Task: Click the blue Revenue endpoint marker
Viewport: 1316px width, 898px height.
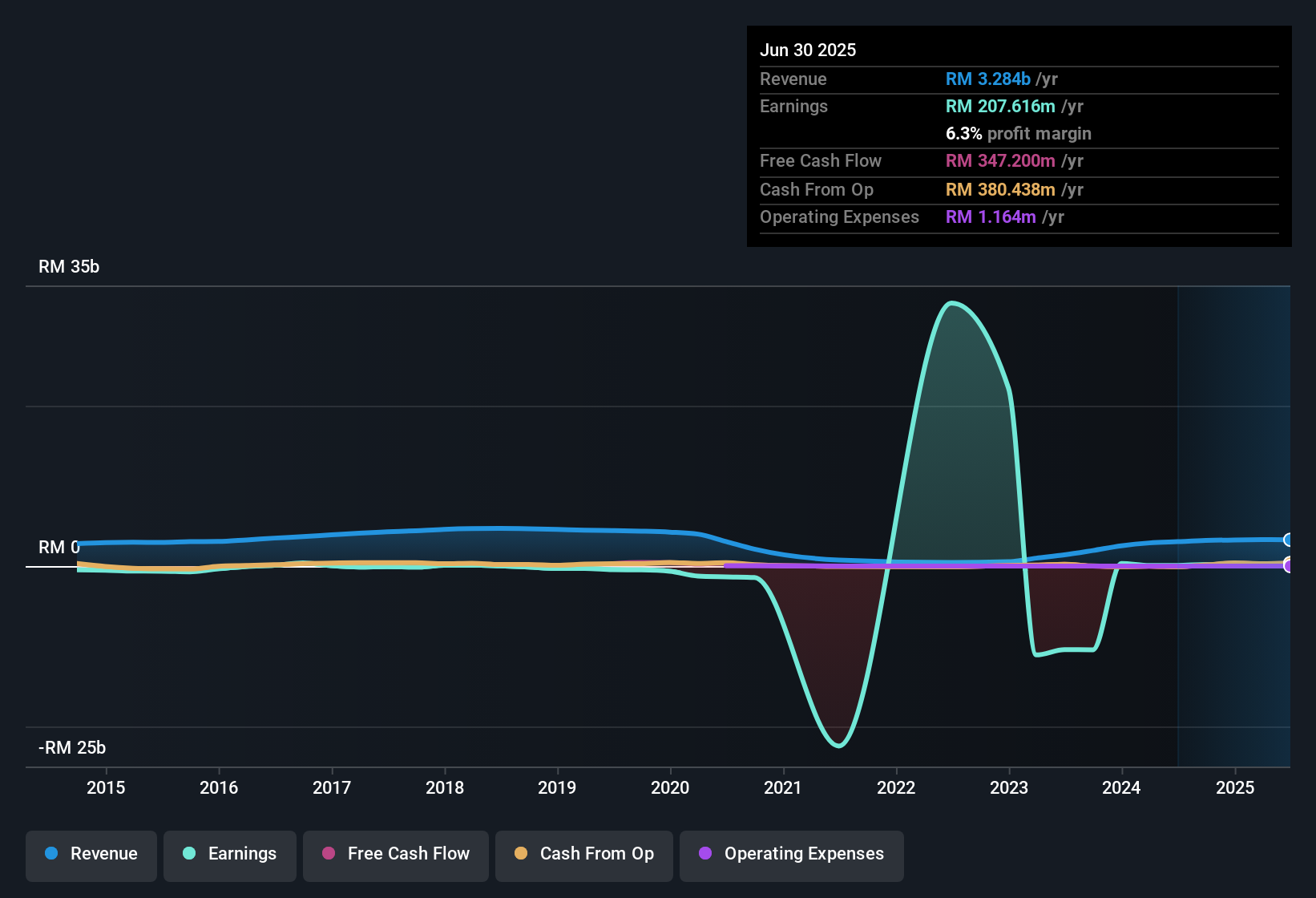Action: [1289, 540]
